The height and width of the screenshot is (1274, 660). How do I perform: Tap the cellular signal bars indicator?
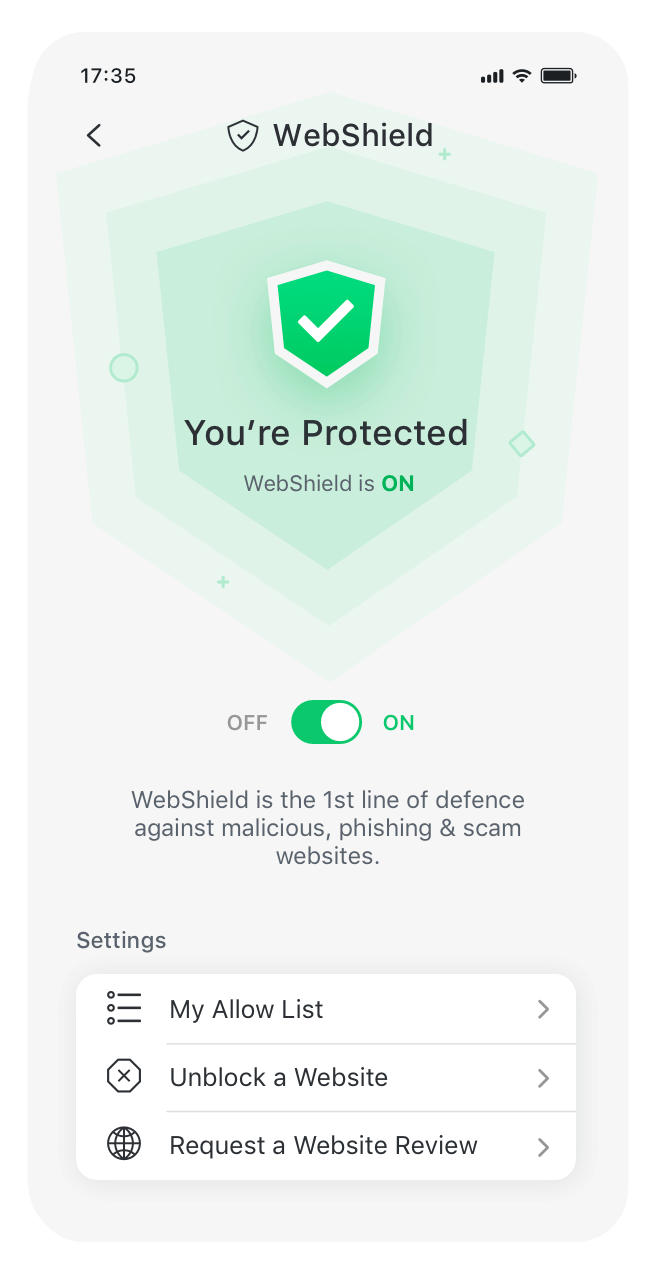coord(491,74)
